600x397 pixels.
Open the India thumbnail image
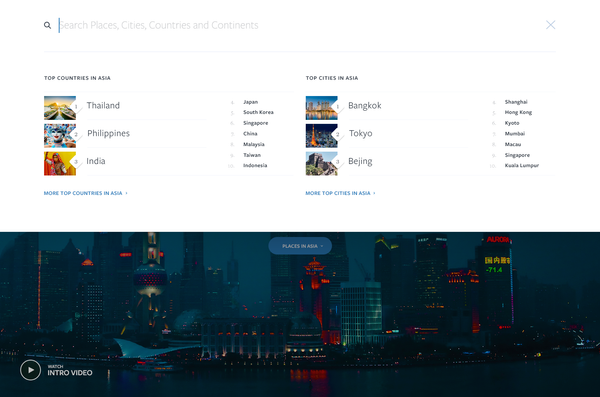point(60,163)
